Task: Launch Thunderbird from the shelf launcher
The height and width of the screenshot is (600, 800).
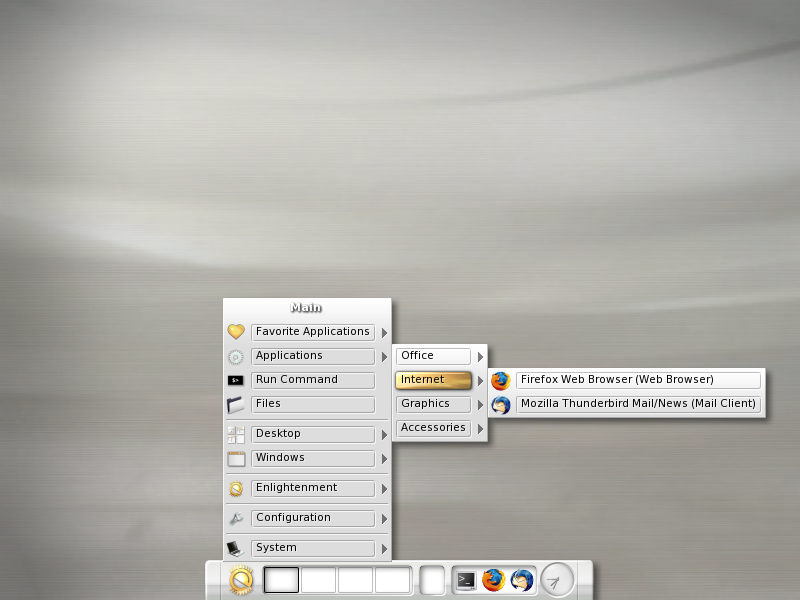Action: click(x=521, y=580)
